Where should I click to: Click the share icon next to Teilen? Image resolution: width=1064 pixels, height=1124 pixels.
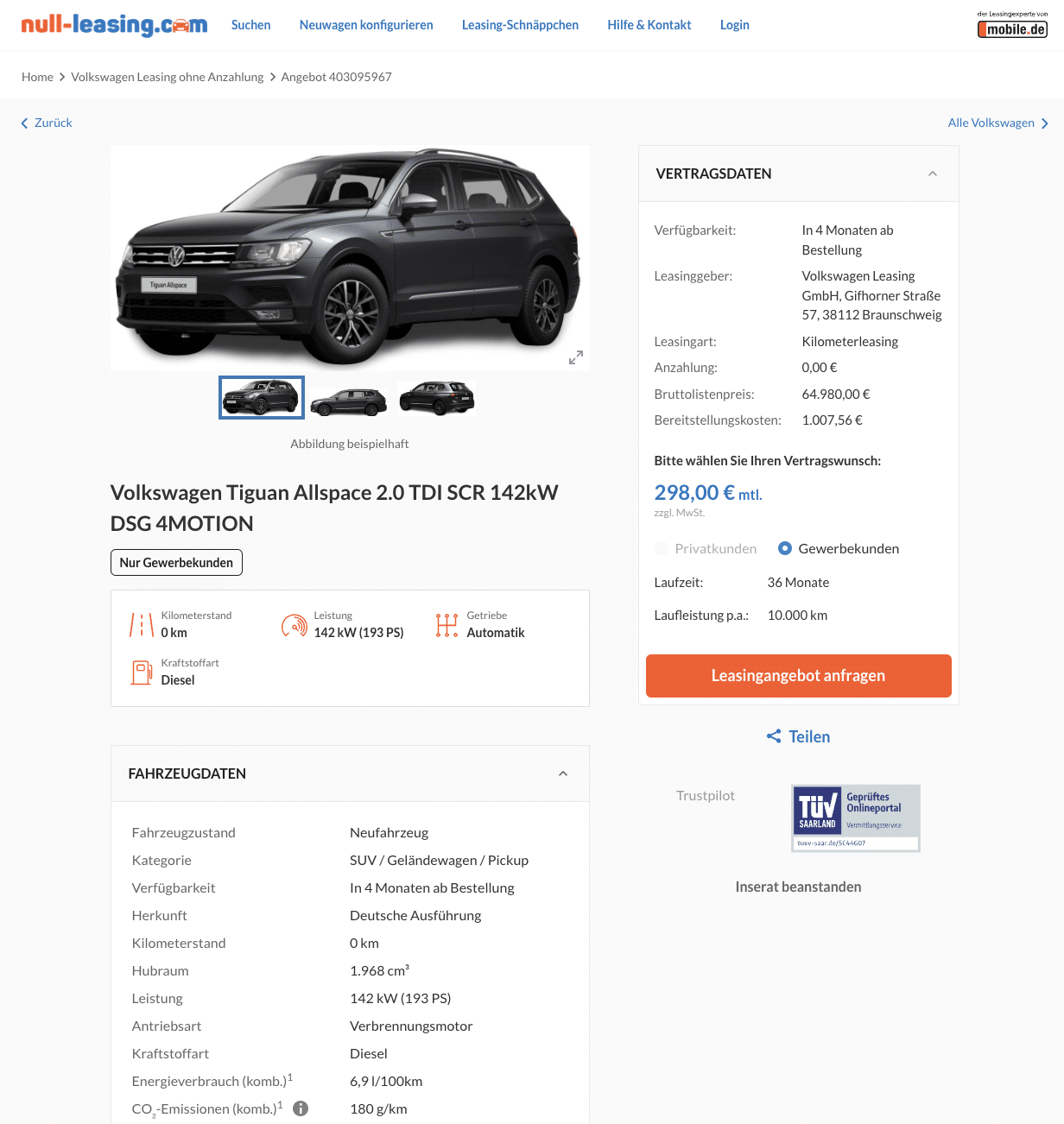[774, 736]
